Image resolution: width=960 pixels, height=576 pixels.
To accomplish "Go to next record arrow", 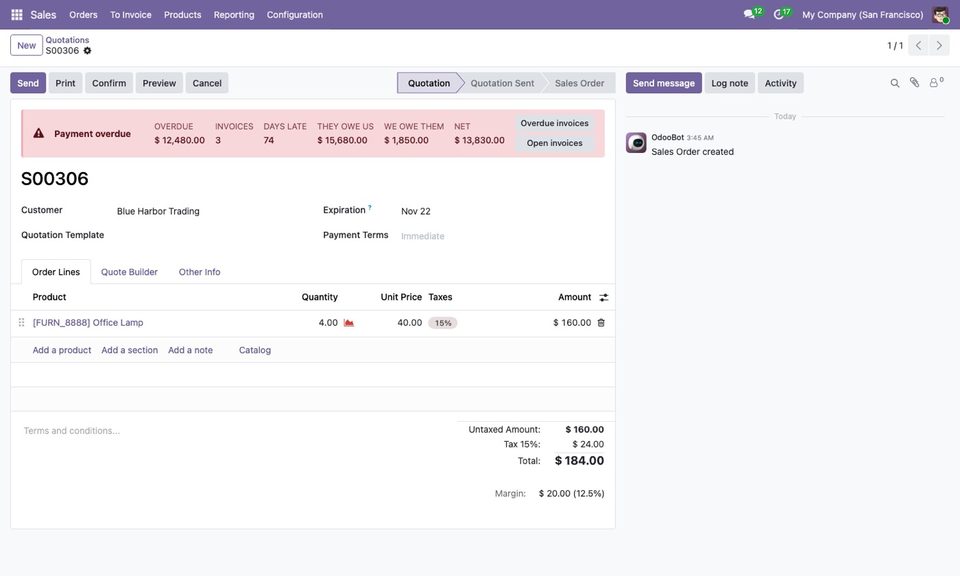I will click(x=939, y=45).
